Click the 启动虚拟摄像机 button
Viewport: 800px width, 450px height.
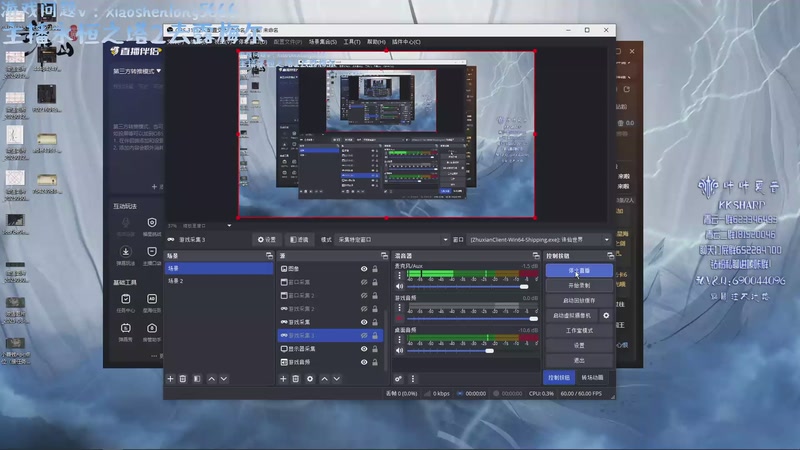click(572, 315)
